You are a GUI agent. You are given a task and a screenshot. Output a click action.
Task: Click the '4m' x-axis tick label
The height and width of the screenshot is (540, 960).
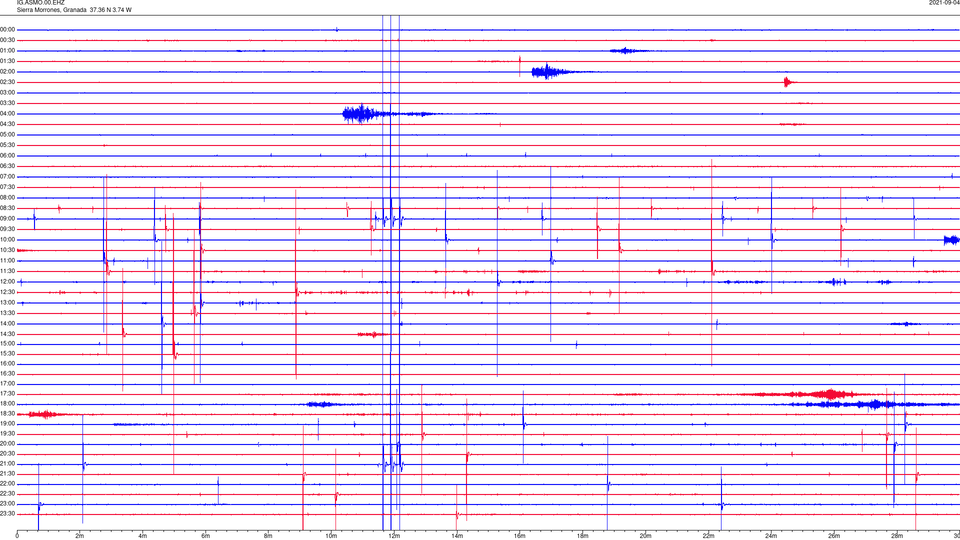tap(143, 536)
